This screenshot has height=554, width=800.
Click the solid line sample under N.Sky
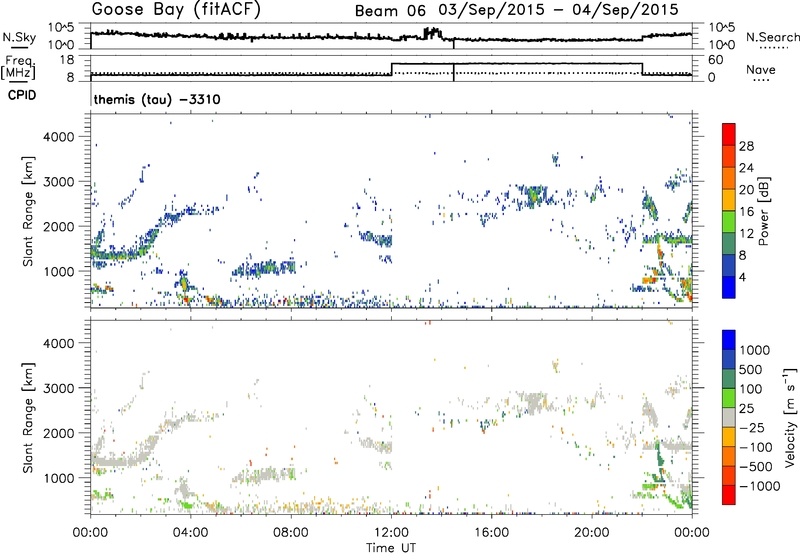[x=19, y=47]
